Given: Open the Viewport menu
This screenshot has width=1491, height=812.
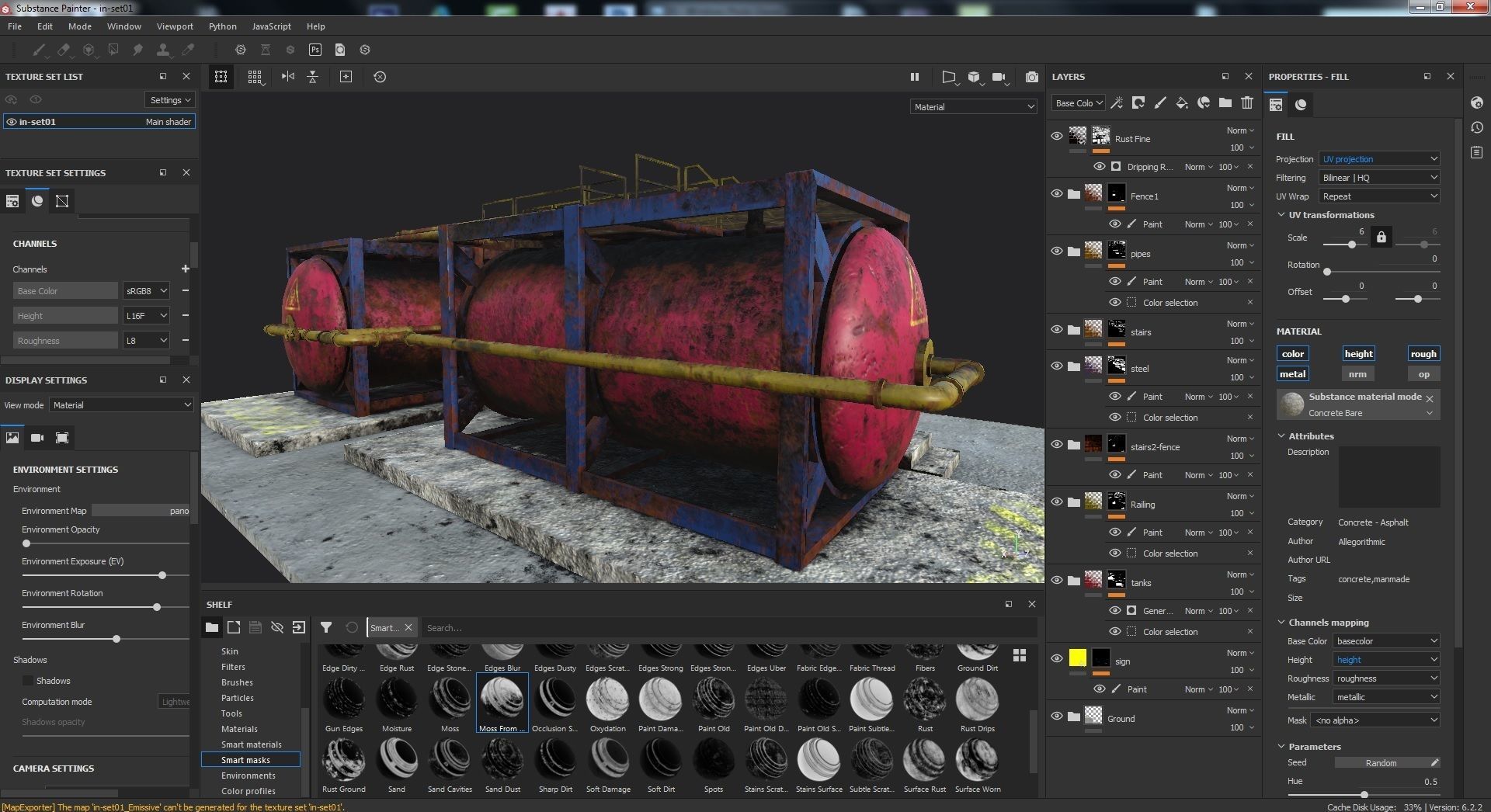Looking at the screenshot, I should tap(174, 26).
